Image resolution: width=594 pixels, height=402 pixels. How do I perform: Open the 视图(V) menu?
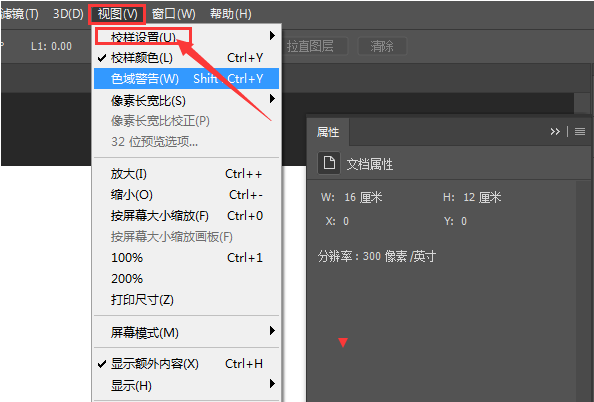point(117,14)
